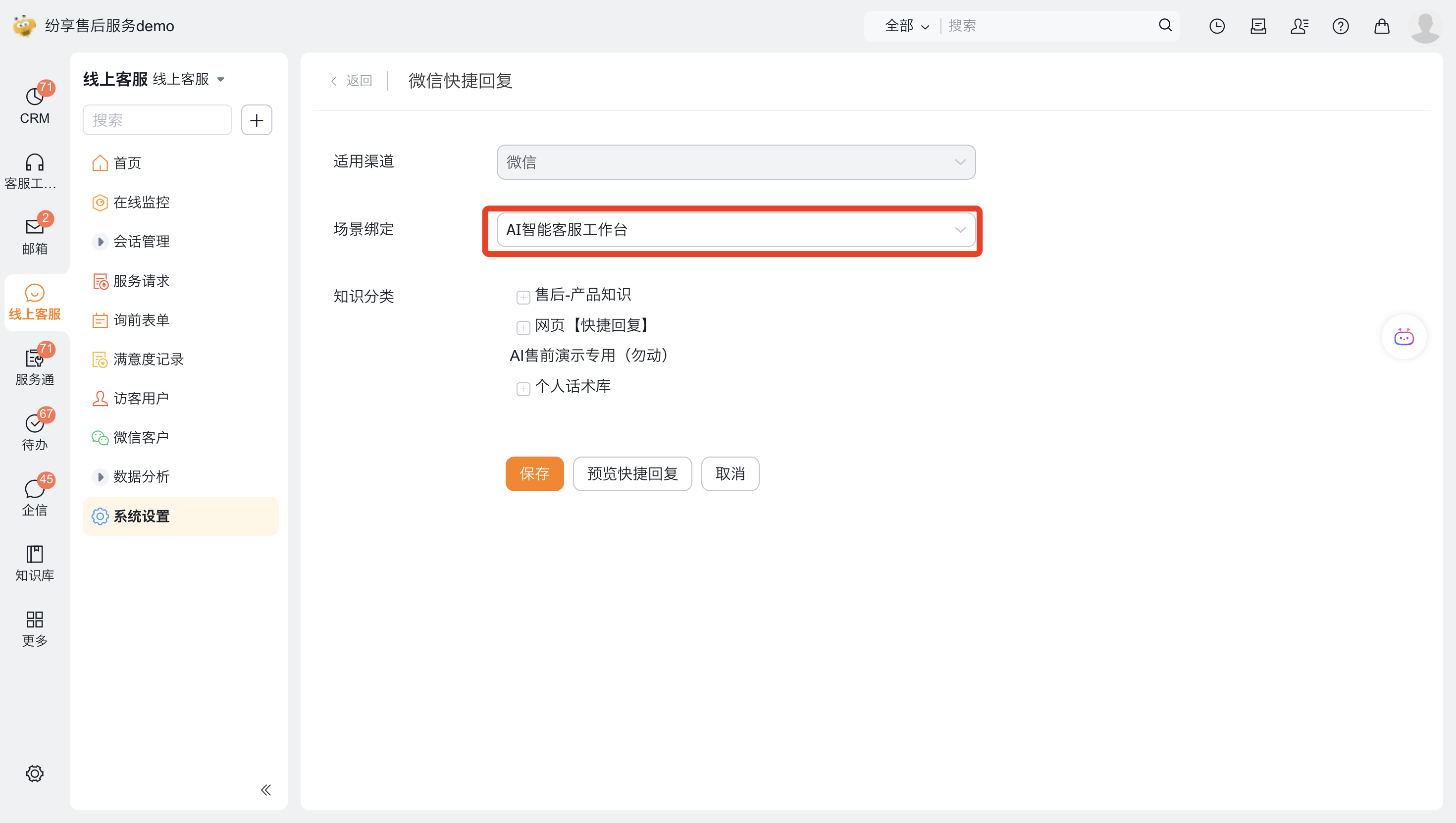Image resolution: width=1456 pixels, height=823 pixels.
Task: Open the 全部 search scope dropdown
Action: (906, 26)
